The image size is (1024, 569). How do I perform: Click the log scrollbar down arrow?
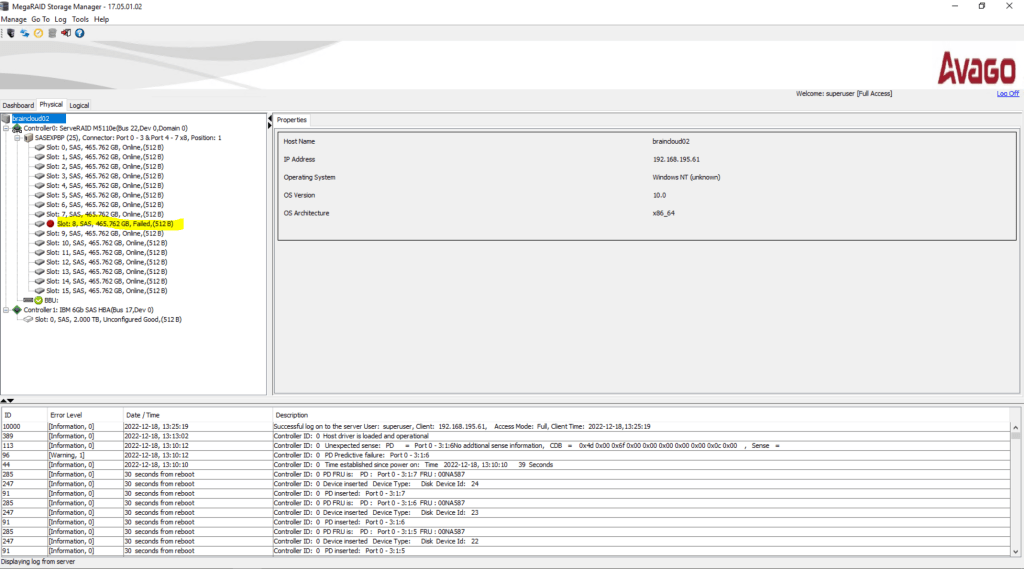[x=1016, y=551]
